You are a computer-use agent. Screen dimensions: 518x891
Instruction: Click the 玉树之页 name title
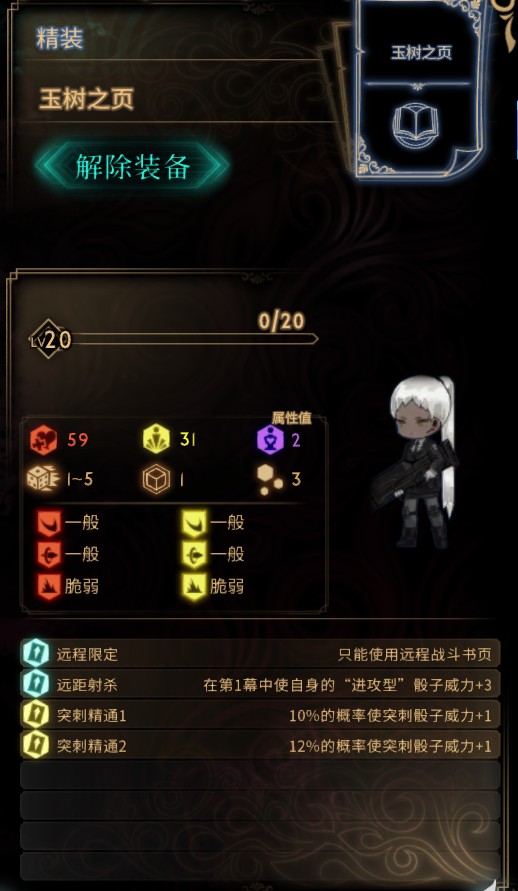click(x=86, y=99)
